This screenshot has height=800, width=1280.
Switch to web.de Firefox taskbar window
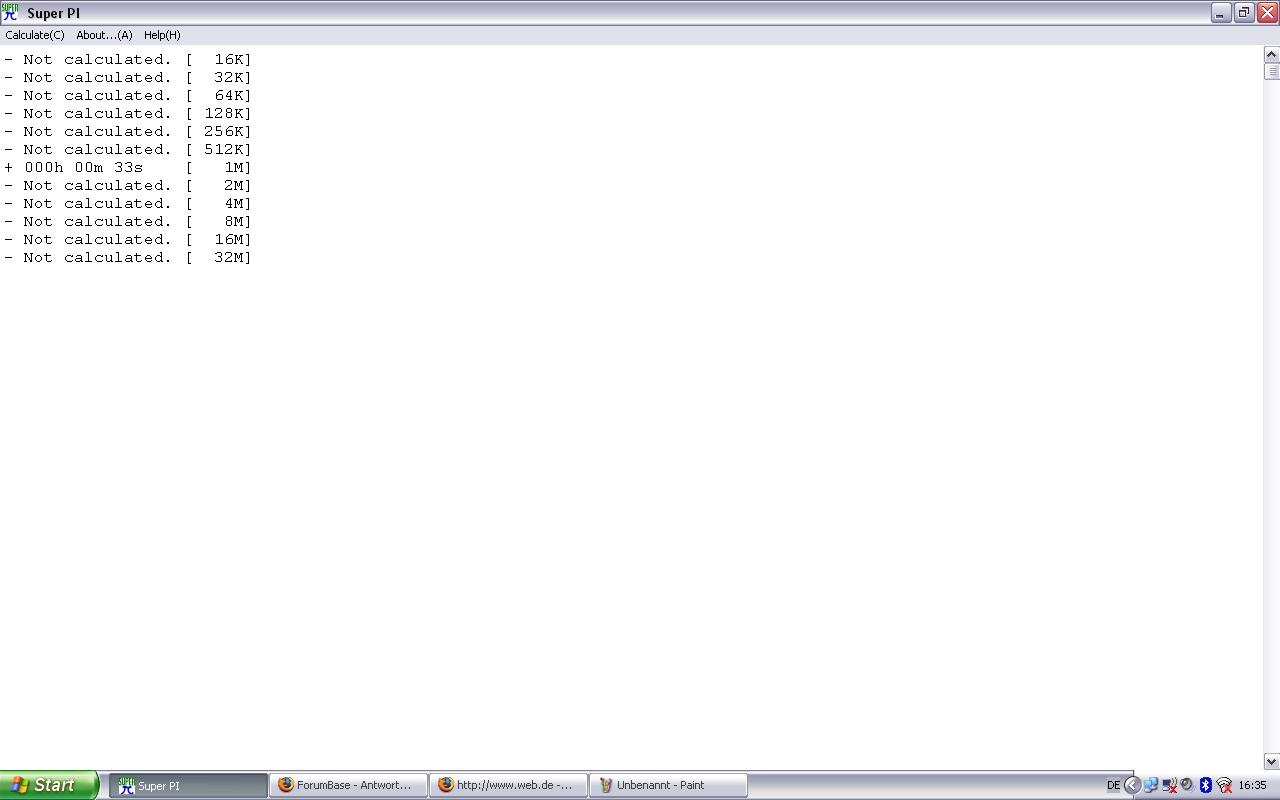[x=508, y=786]
